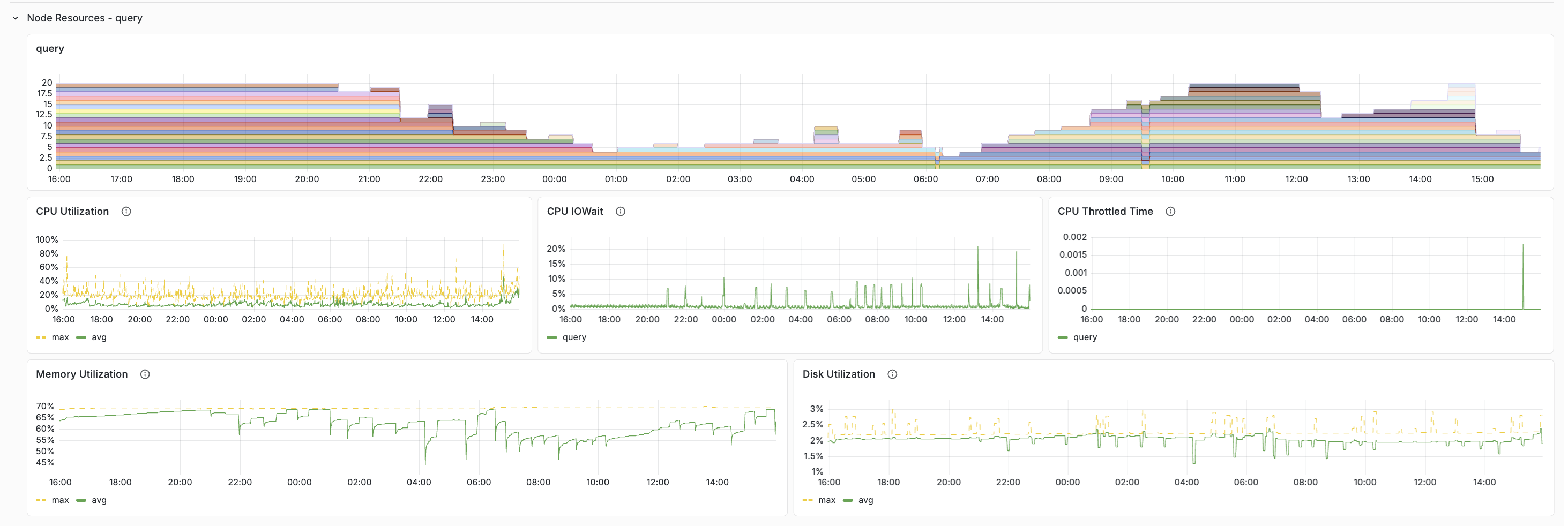Open the CPU IOWait info tooltip
Viewport: 1568px width, 526px height.
(x=621, y=212)
